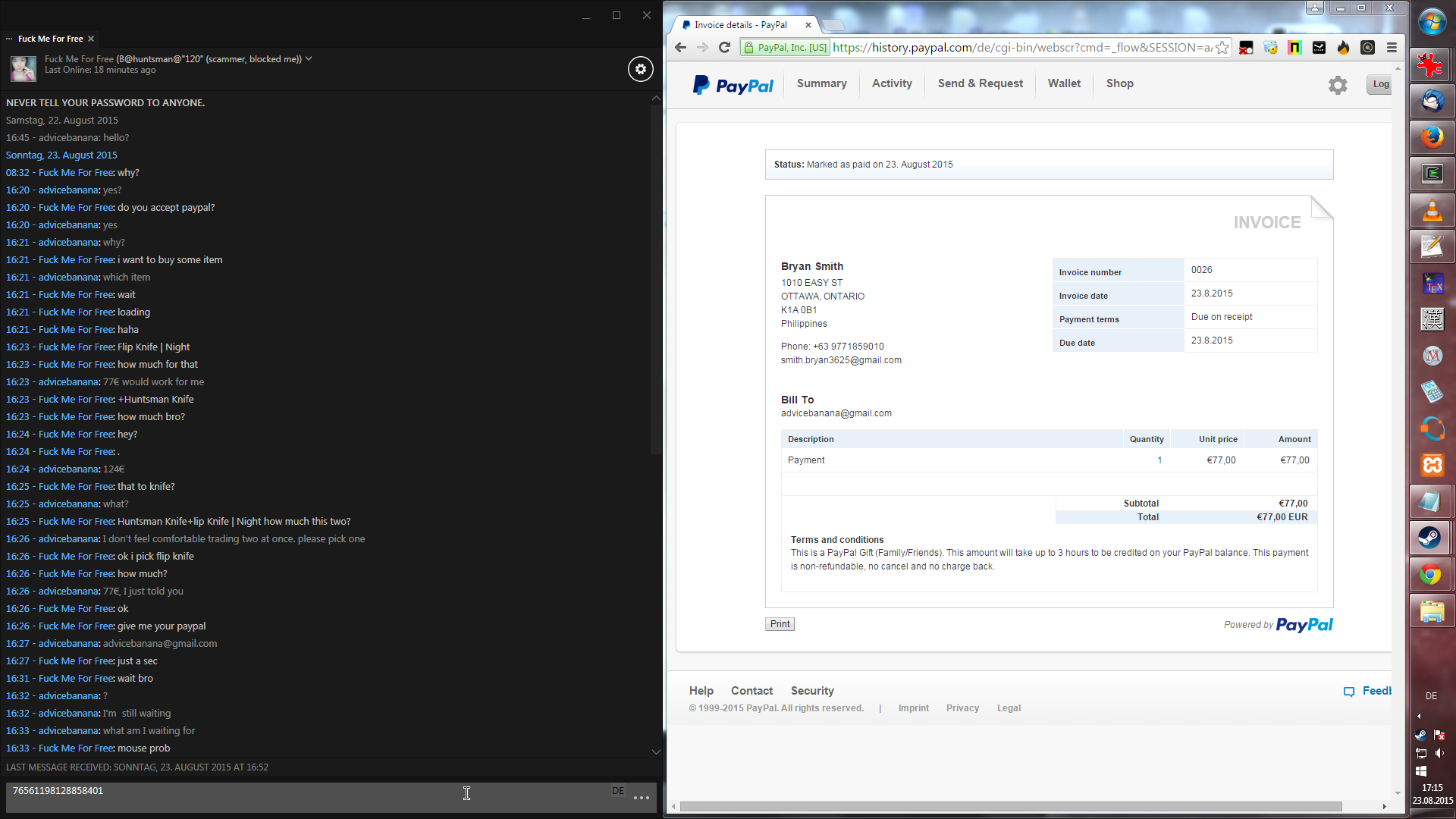Show hidden system tray icons arrow
1456x819 pixels.
(1419, 716)
